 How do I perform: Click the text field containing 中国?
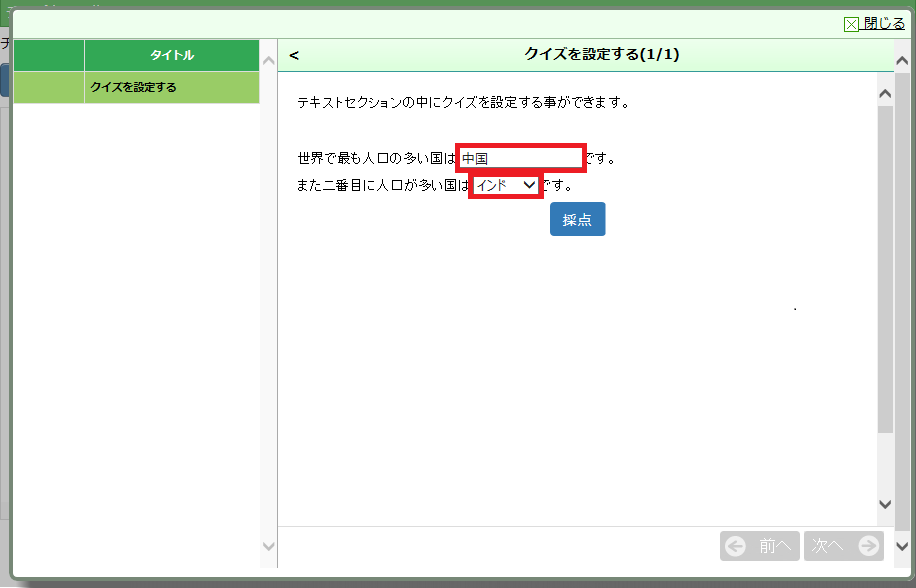pyautogui.click(x=521, y=158)
